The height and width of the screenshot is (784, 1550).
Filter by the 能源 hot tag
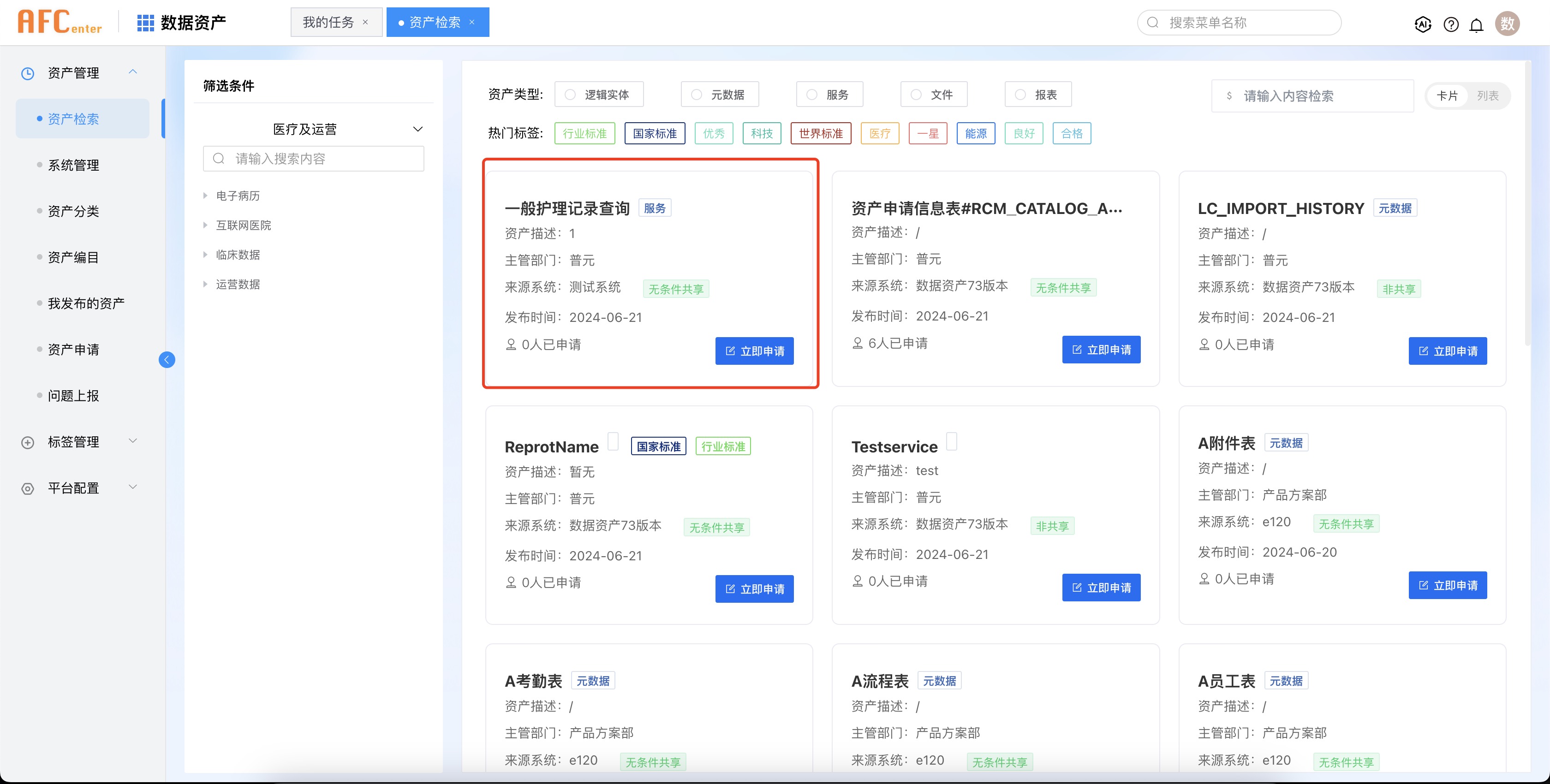(x=976, y=133)
